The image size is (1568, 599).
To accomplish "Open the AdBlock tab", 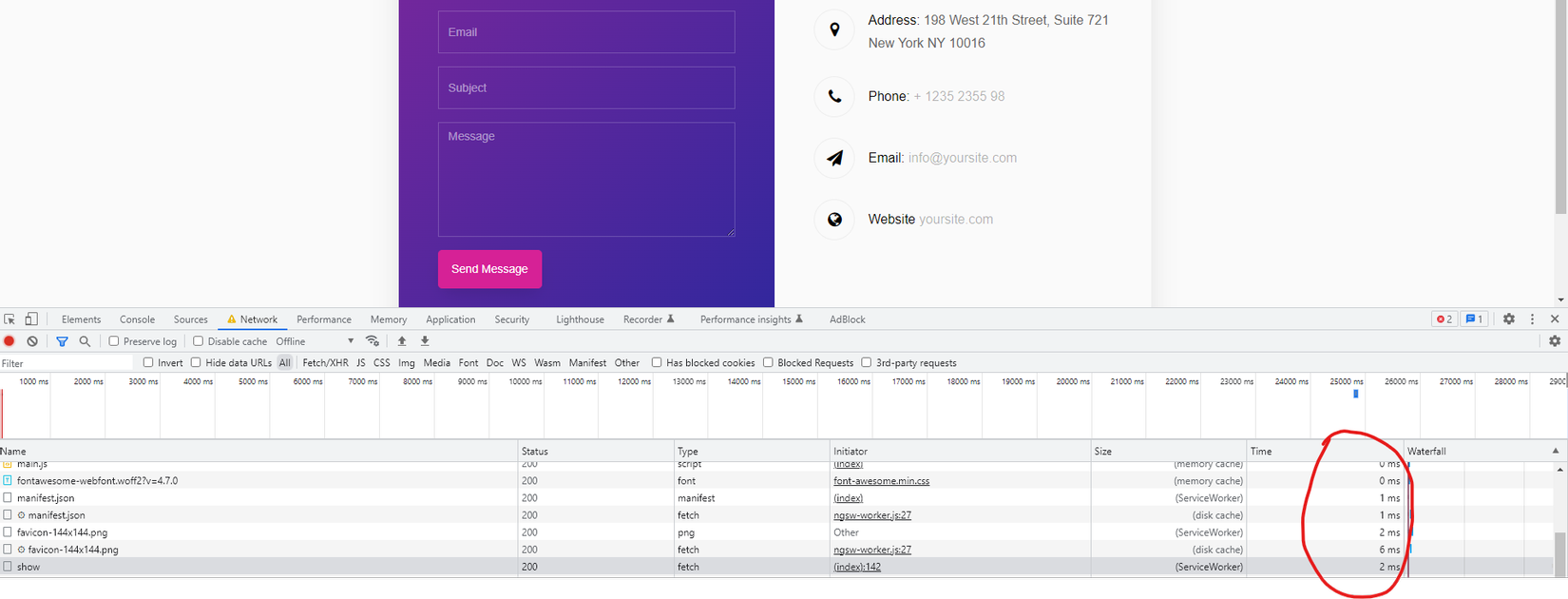I will [847, 319].
